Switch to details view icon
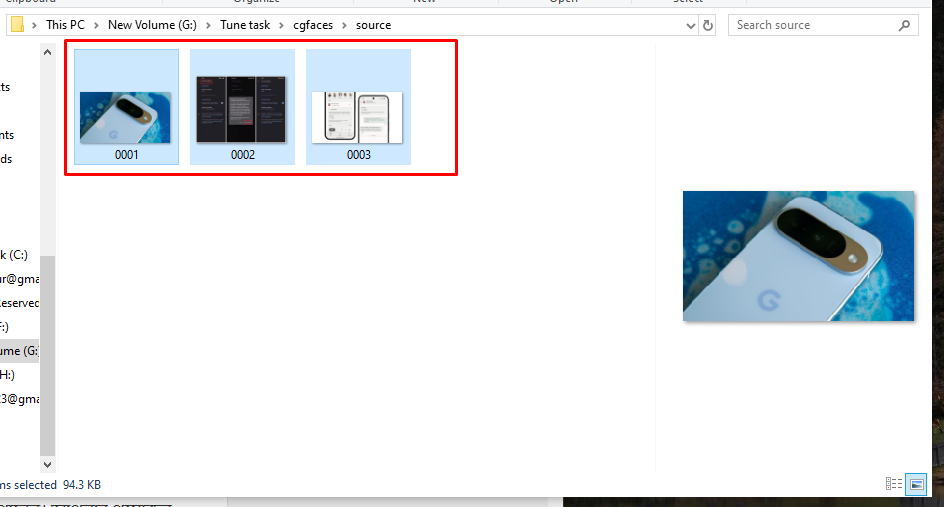This screenshot has height=507, width=944. pyautogui.click(x=894, y=484)
